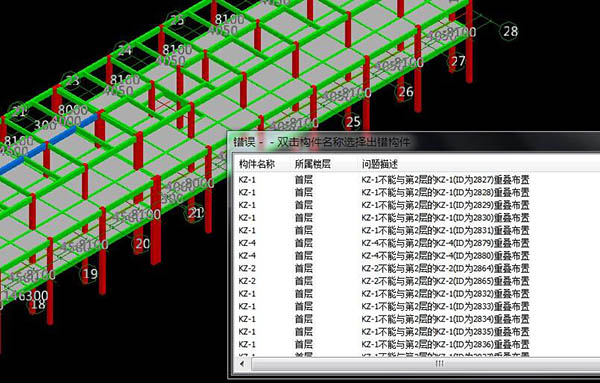Screen dimensions: 600x383
Task: Click the 8000 dimension label in the model
Action: click(x=73, y=110)
